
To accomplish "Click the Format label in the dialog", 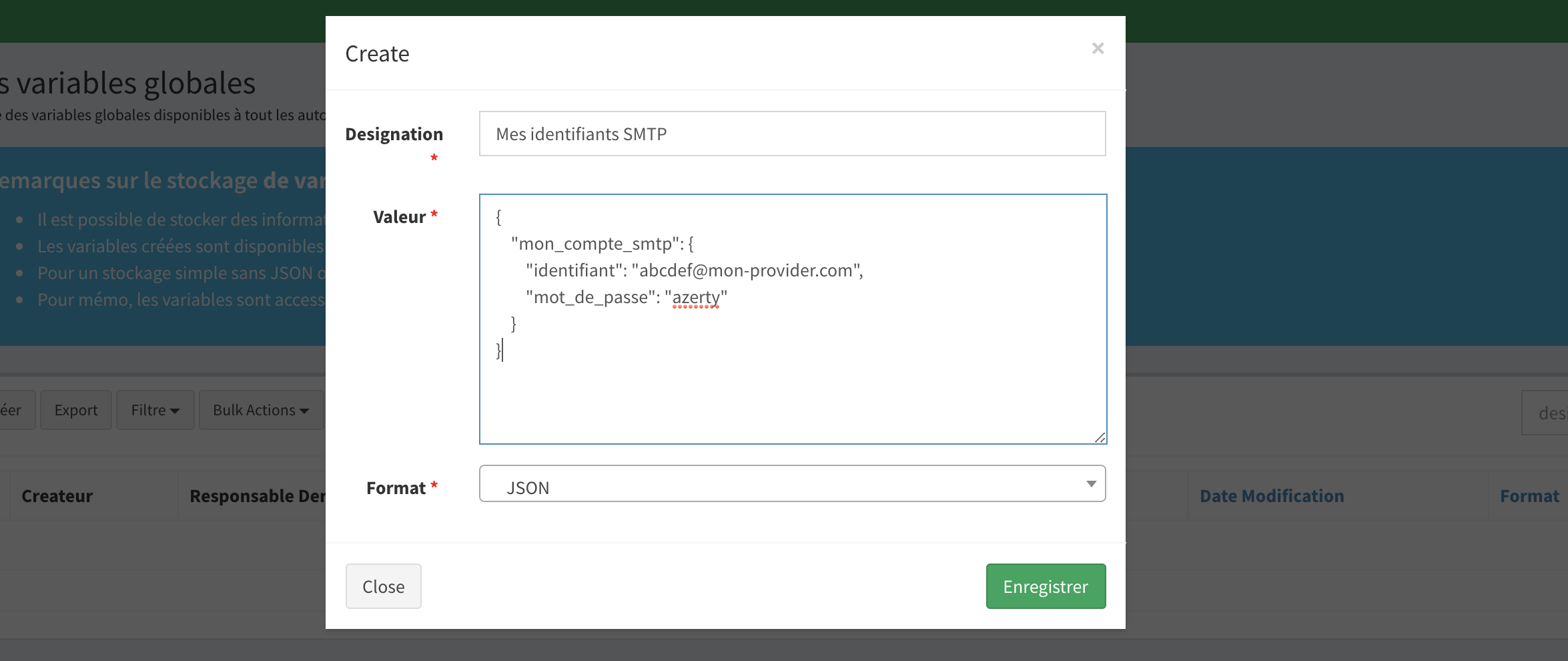I will coord(396,488).
